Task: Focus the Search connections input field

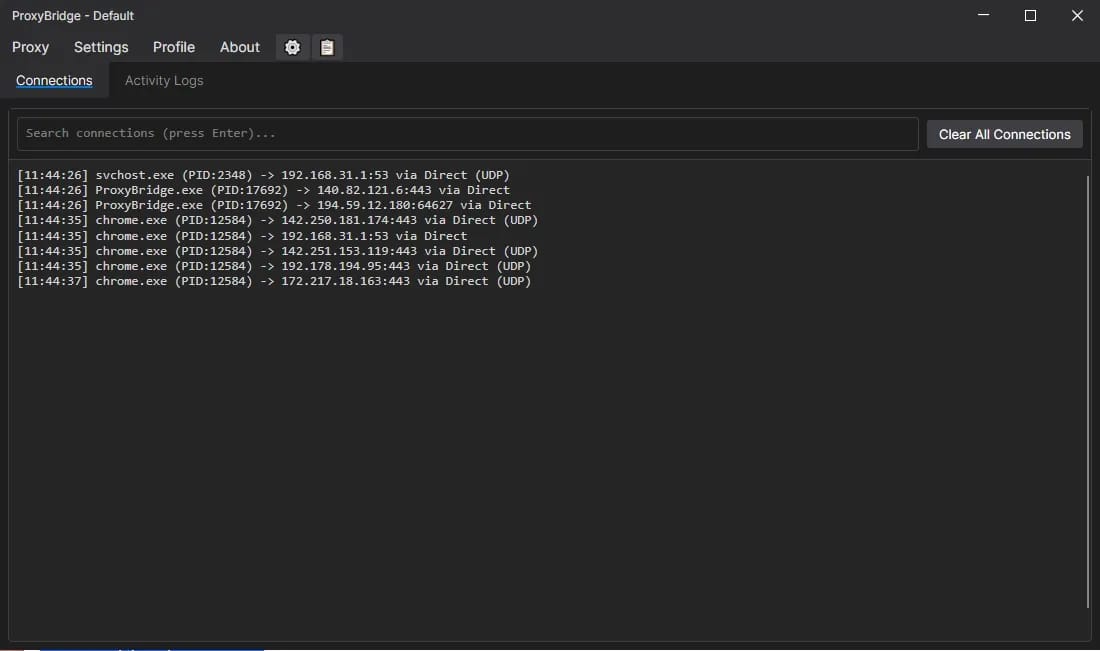Action: [x=467, y=133]
